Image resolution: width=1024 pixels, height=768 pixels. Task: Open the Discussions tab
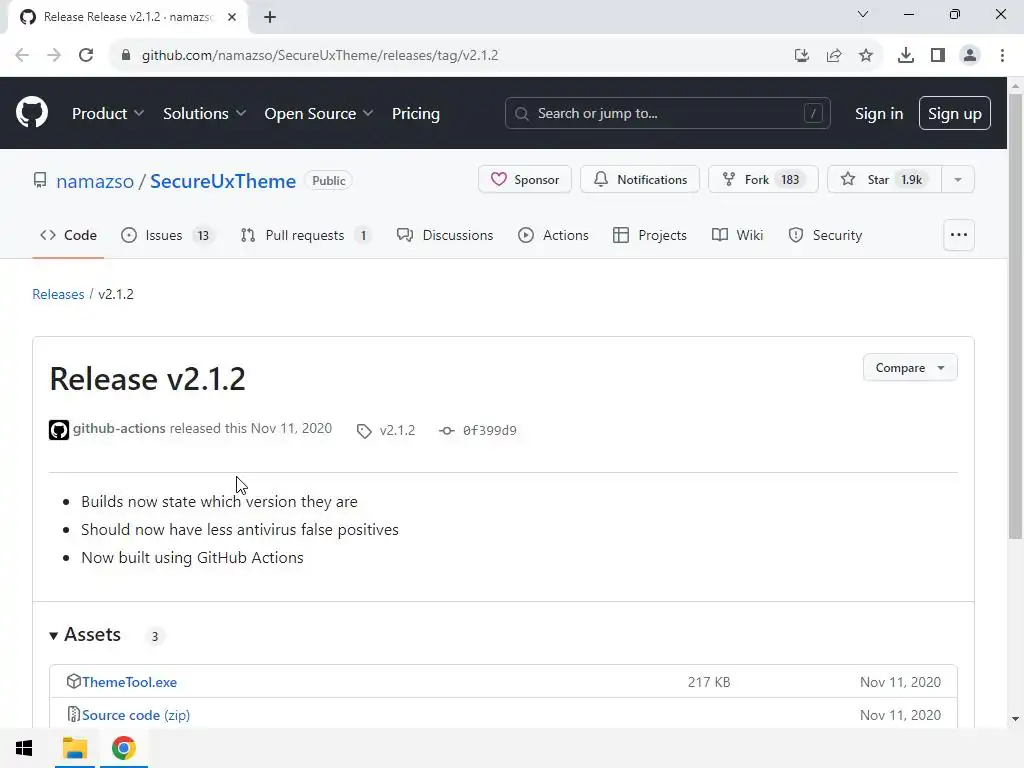(445, 235)
